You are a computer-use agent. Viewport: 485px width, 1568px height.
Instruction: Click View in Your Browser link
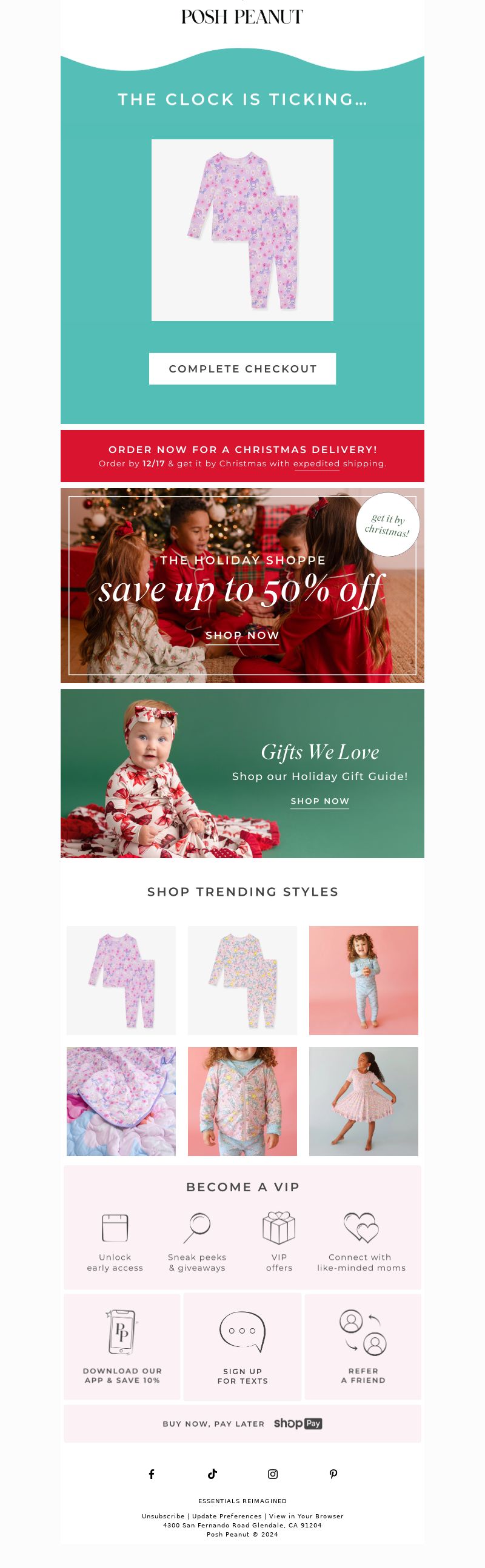pyautogui.click(x=307, y=1517)
